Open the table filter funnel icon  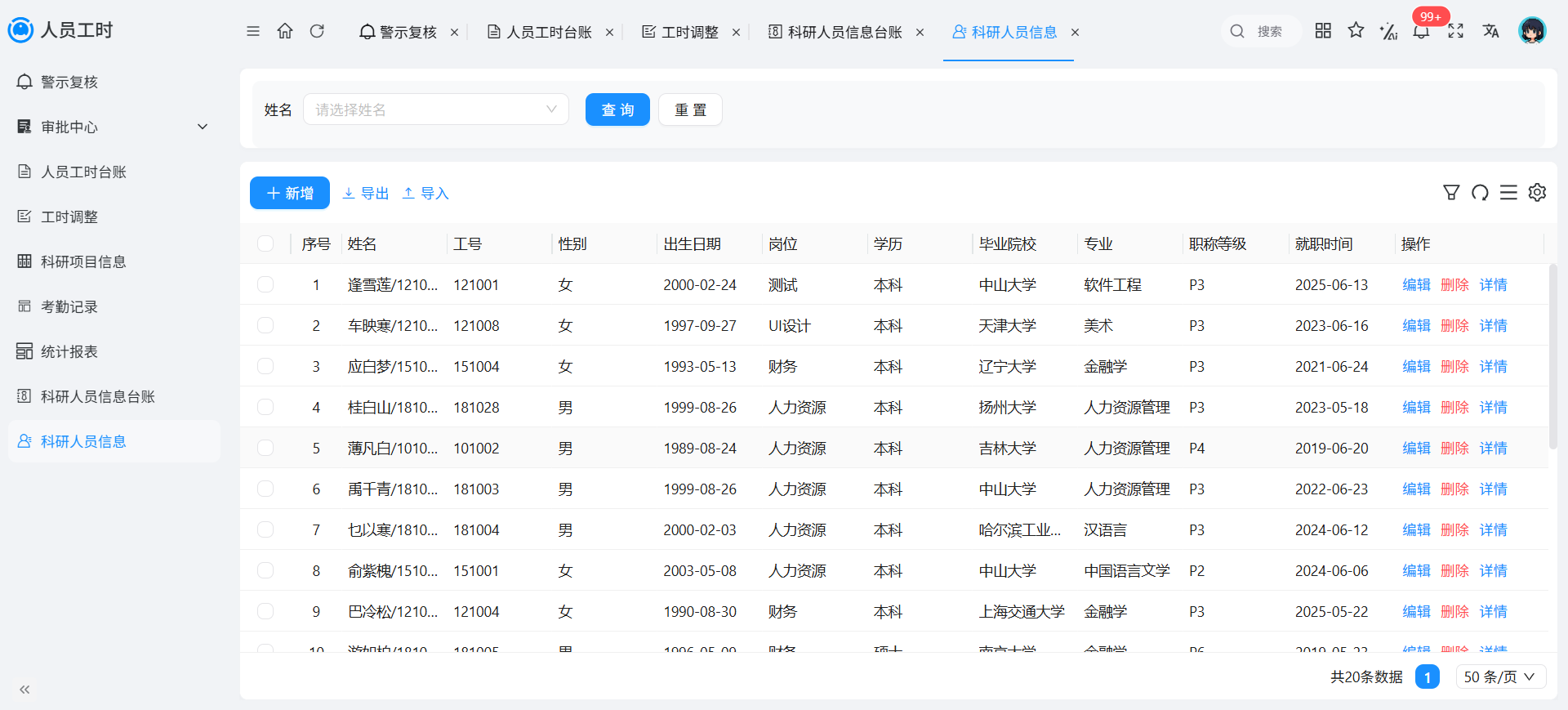point(1451,192)
